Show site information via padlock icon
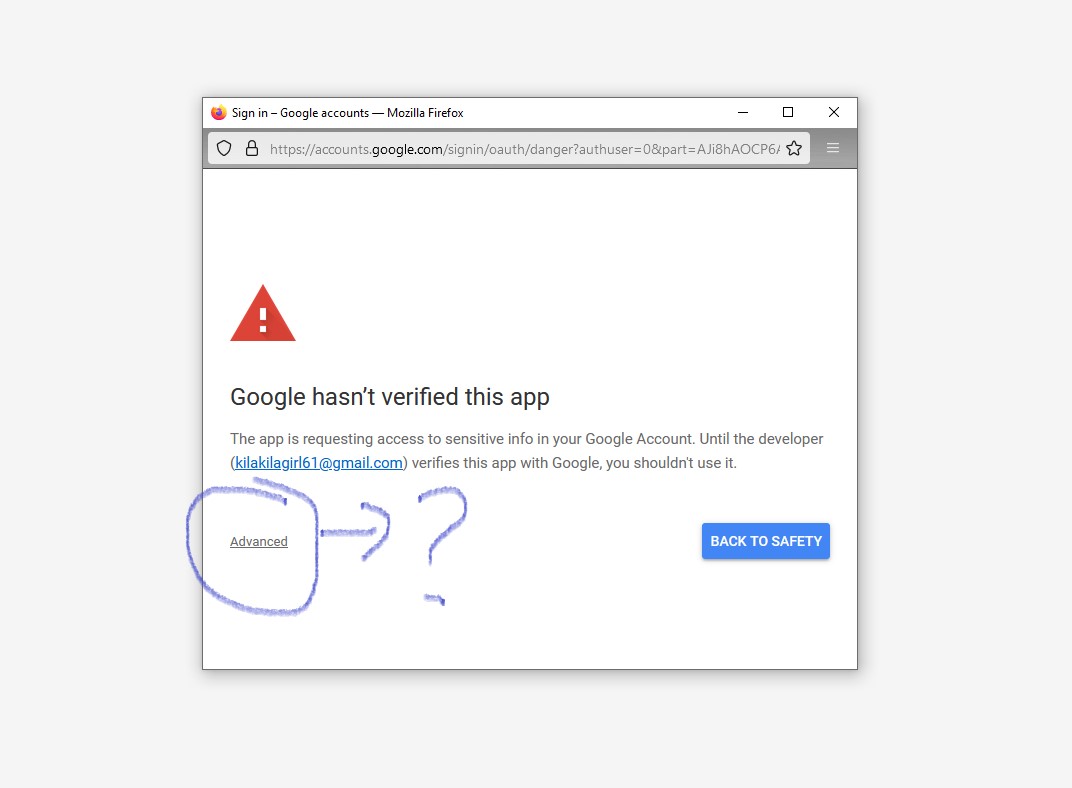Viewport: 1072px width, 788px height. (251, 148)
